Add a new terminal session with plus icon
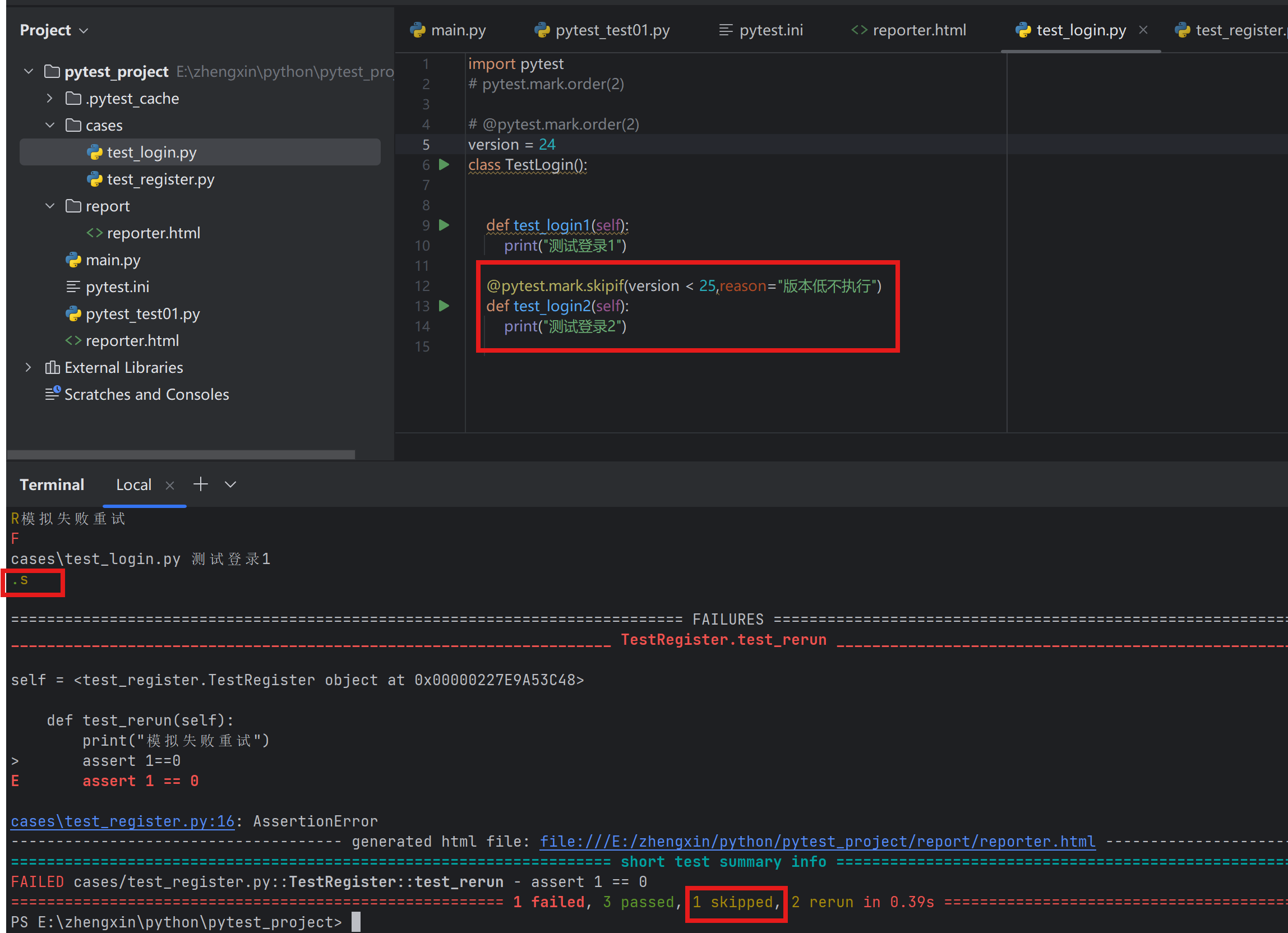Screen dimensions: 1288x933 click(x=201, y=484)
